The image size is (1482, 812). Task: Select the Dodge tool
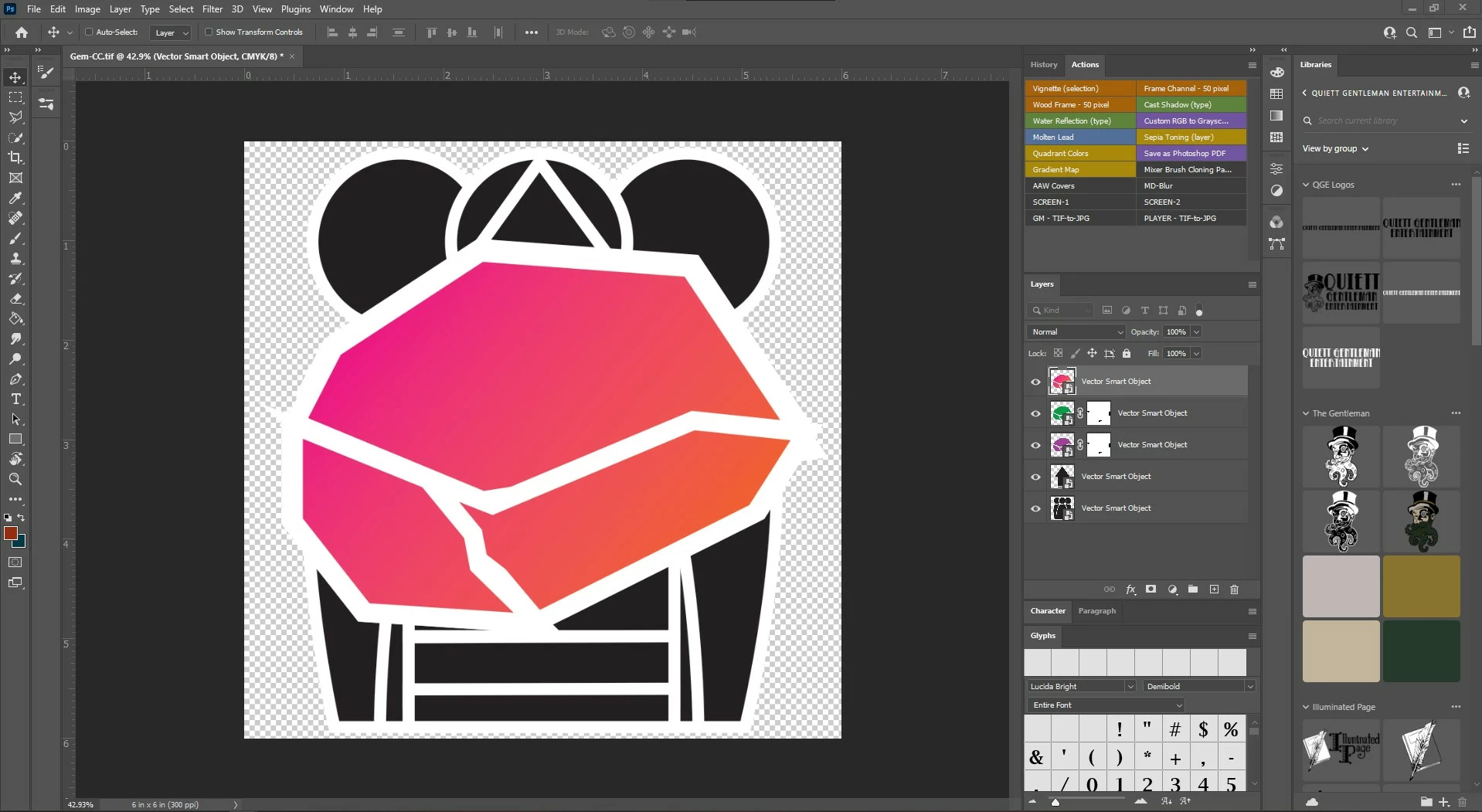[15, 358]
